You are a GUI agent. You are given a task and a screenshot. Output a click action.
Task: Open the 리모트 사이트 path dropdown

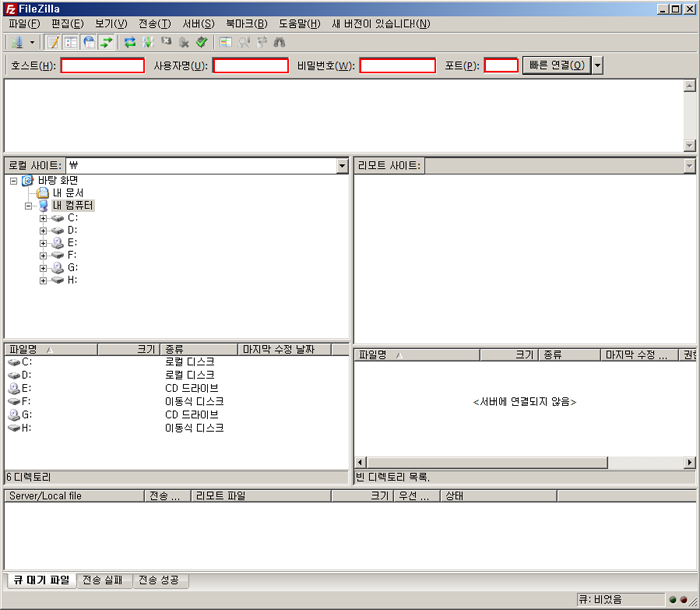[689, 166]
